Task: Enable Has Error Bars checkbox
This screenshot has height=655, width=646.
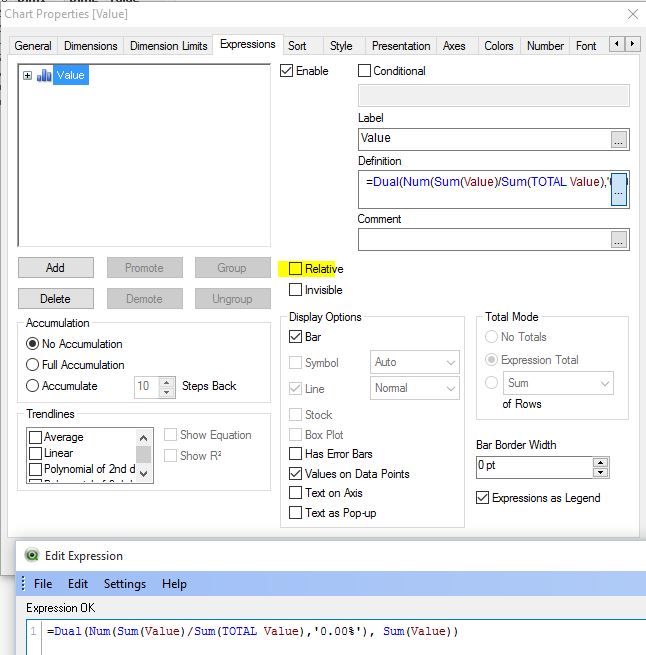Action: (x=295, y=454)
